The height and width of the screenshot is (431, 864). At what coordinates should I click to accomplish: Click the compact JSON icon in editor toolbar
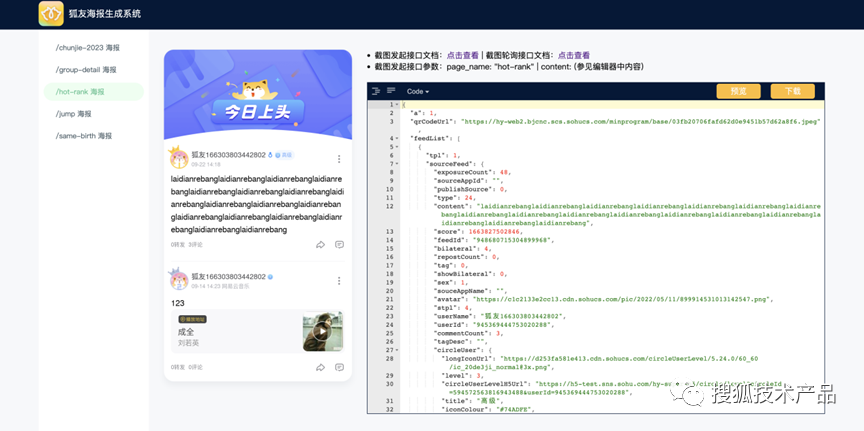pos(391,91)
